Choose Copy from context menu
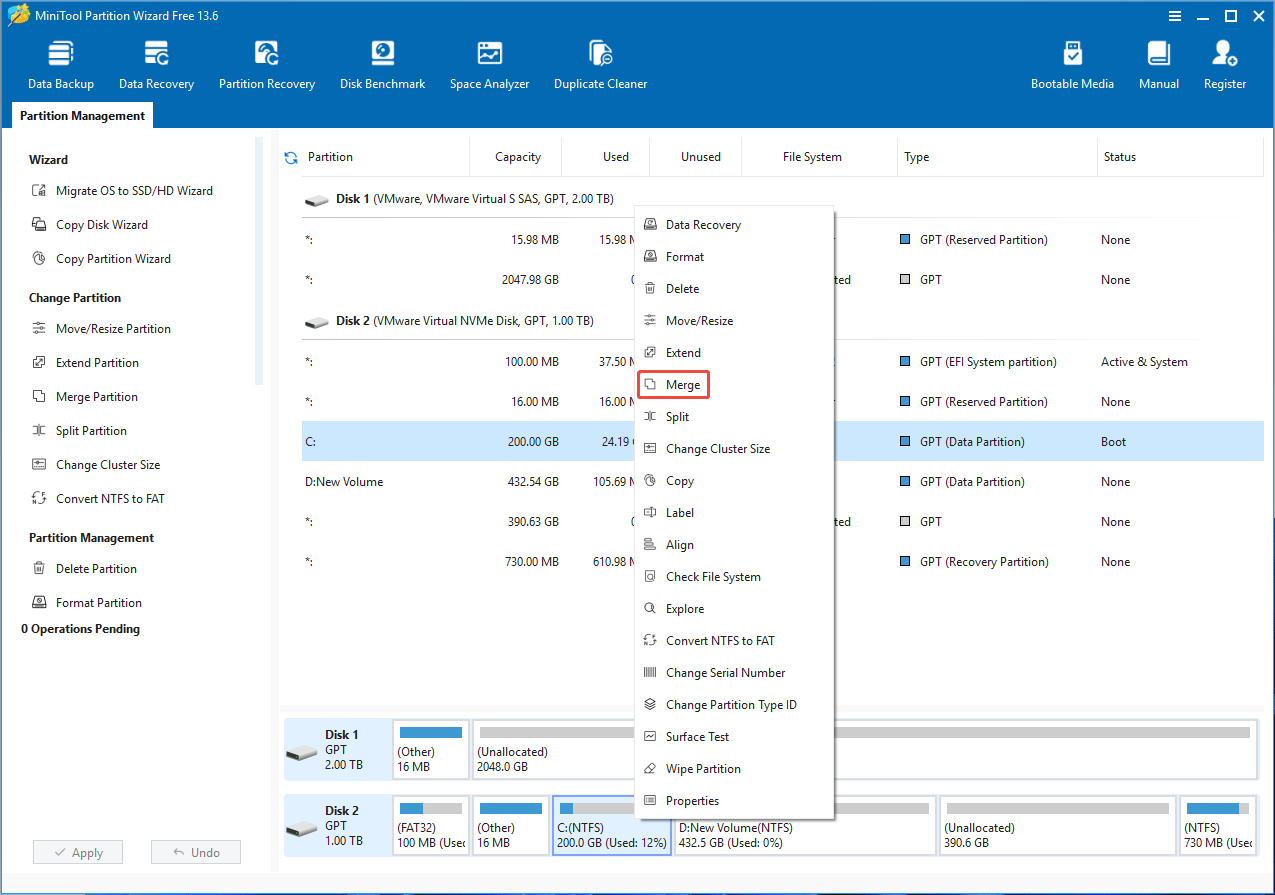 [x=734, y=481]
